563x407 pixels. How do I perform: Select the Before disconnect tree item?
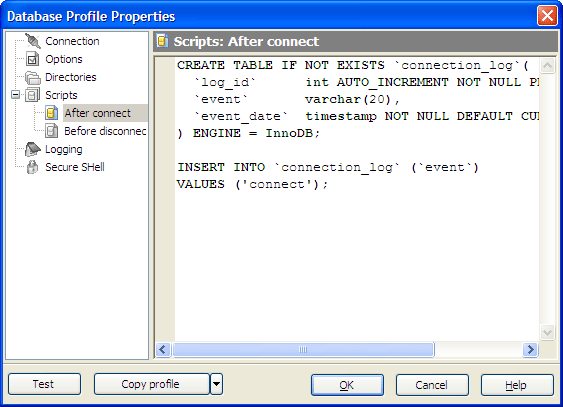(x=105, y=131)
